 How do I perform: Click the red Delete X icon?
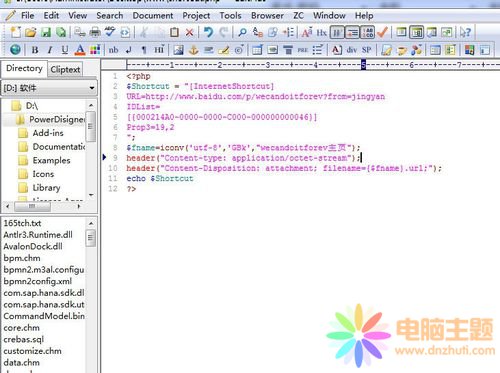coord(189,32)
